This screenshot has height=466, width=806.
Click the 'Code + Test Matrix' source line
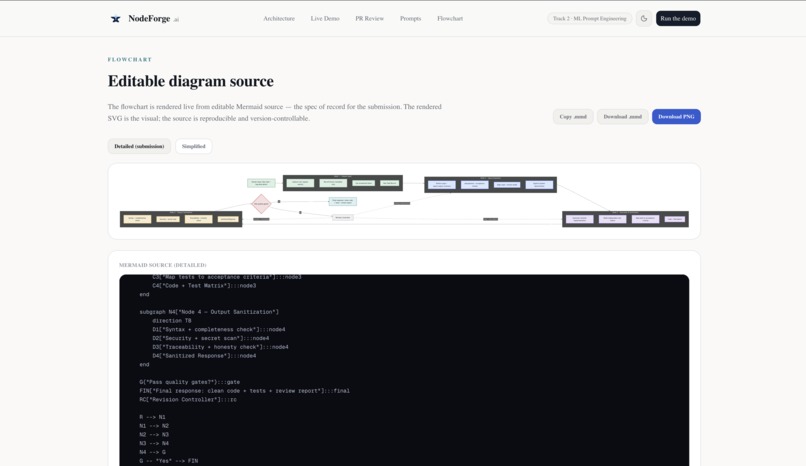coord(204,286)
